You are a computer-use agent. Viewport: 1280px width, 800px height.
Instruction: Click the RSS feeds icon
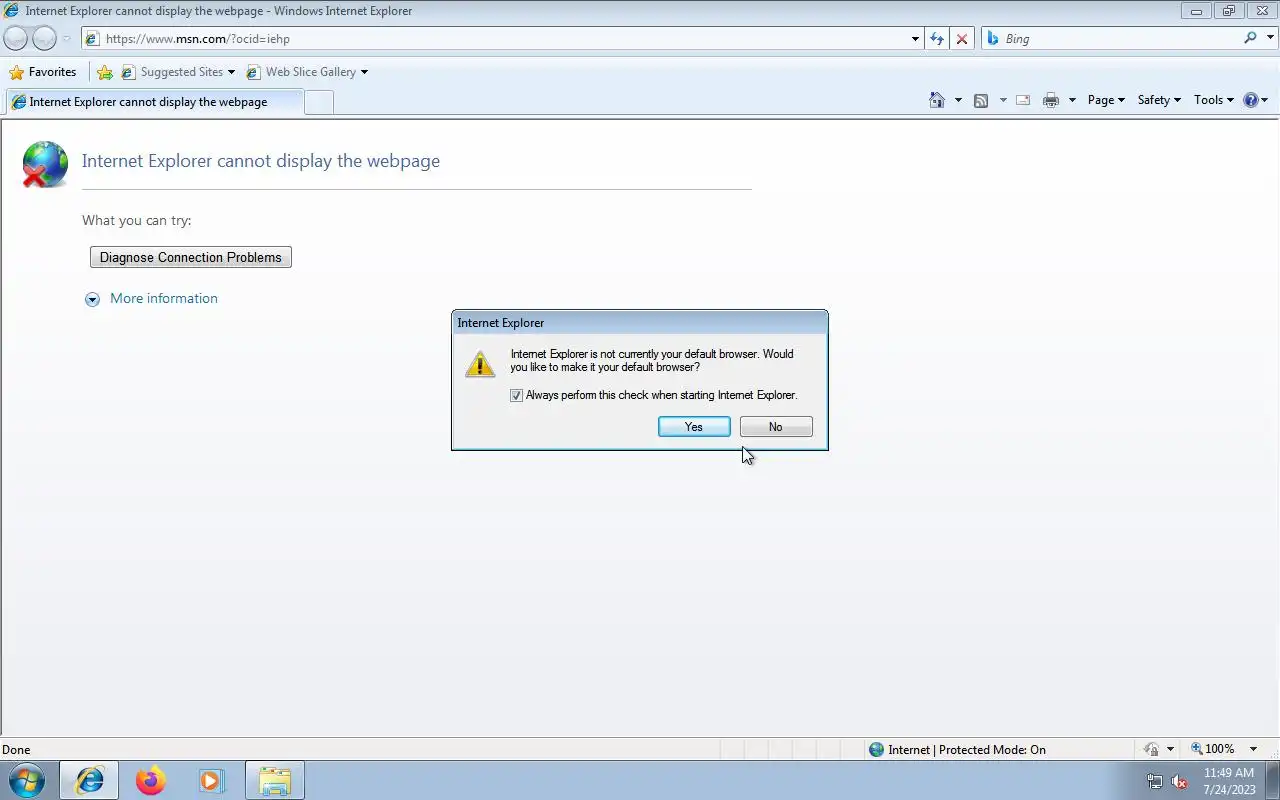(981, 100)
